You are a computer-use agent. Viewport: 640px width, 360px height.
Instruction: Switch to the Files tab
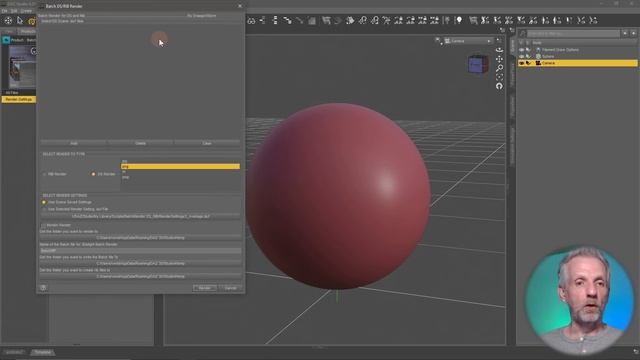click(x=9, y=31)
